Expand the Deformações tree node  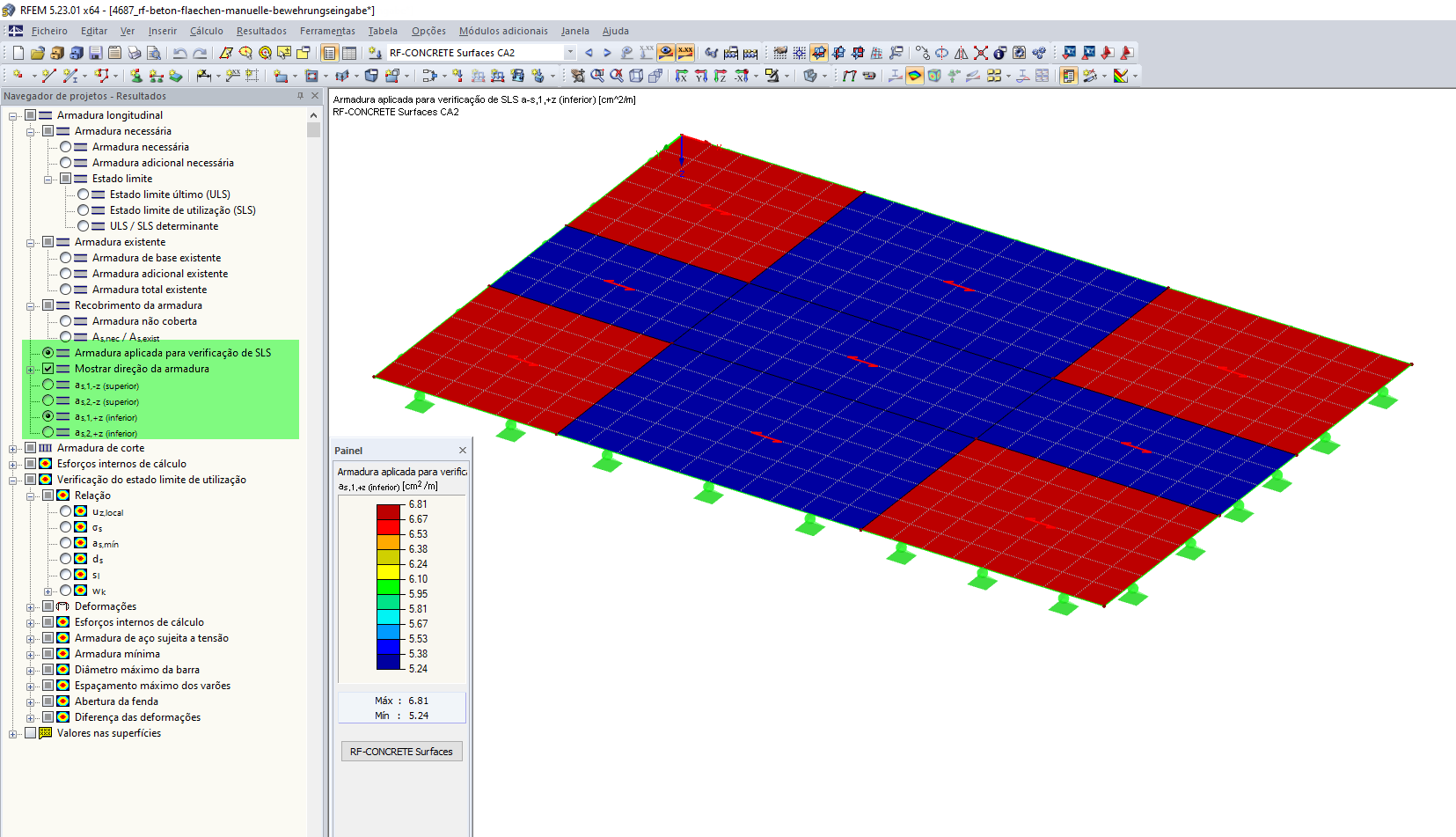31,606
